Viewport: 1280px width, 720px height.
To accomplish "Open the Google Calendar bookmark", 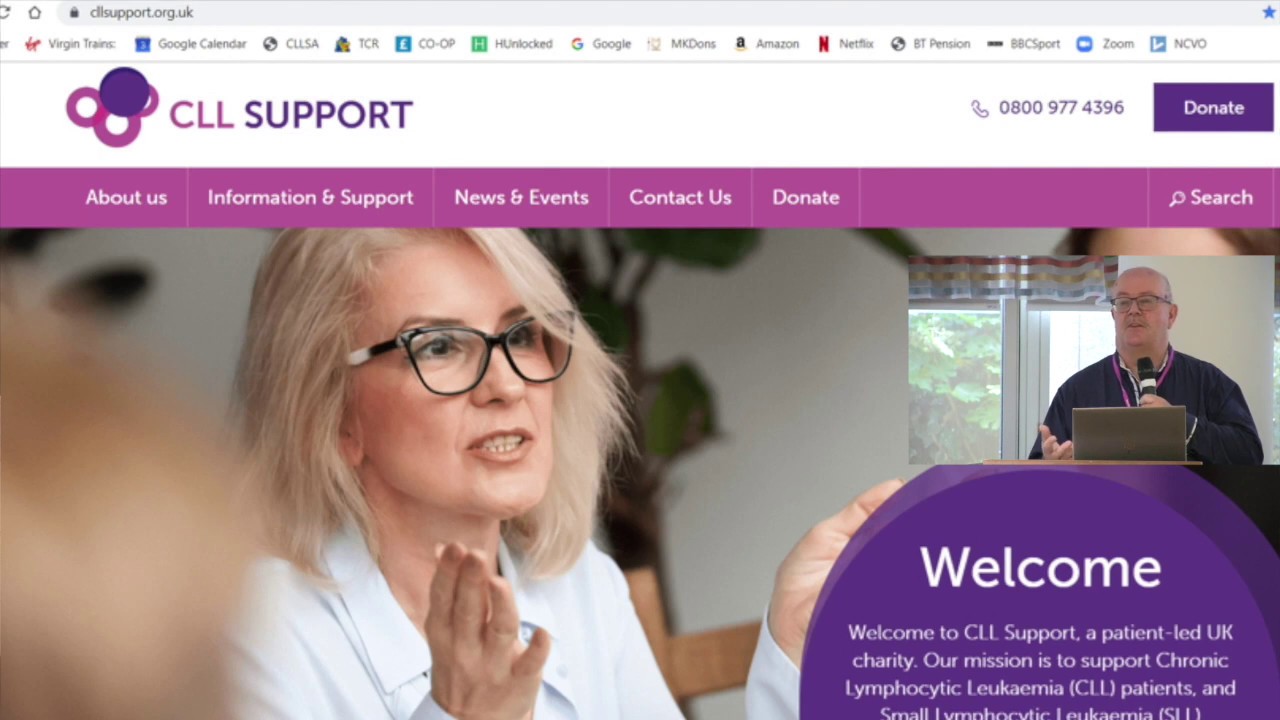I will [190, 44].
